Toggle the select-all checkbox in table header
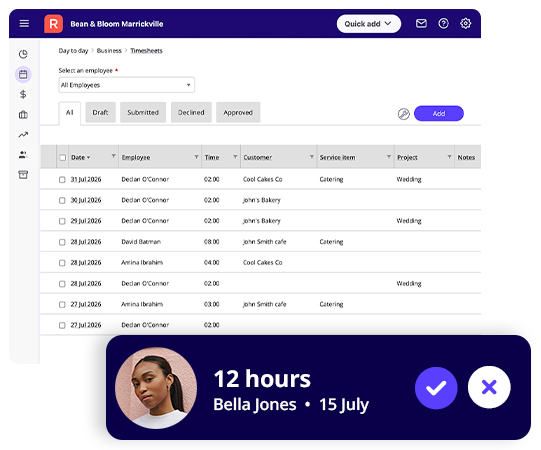 [x=62, y=157]
